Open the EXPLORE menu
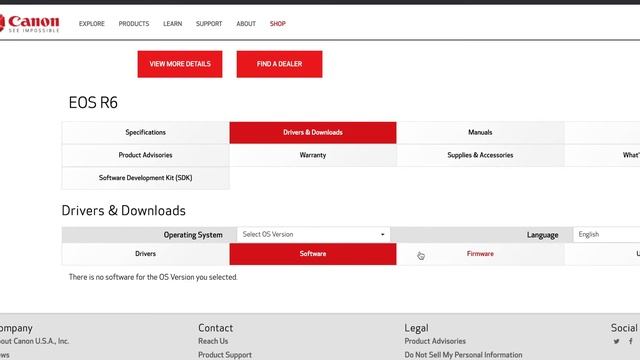Image resolution: width=640 pixels, height=360 pixels. click(92, 24)
